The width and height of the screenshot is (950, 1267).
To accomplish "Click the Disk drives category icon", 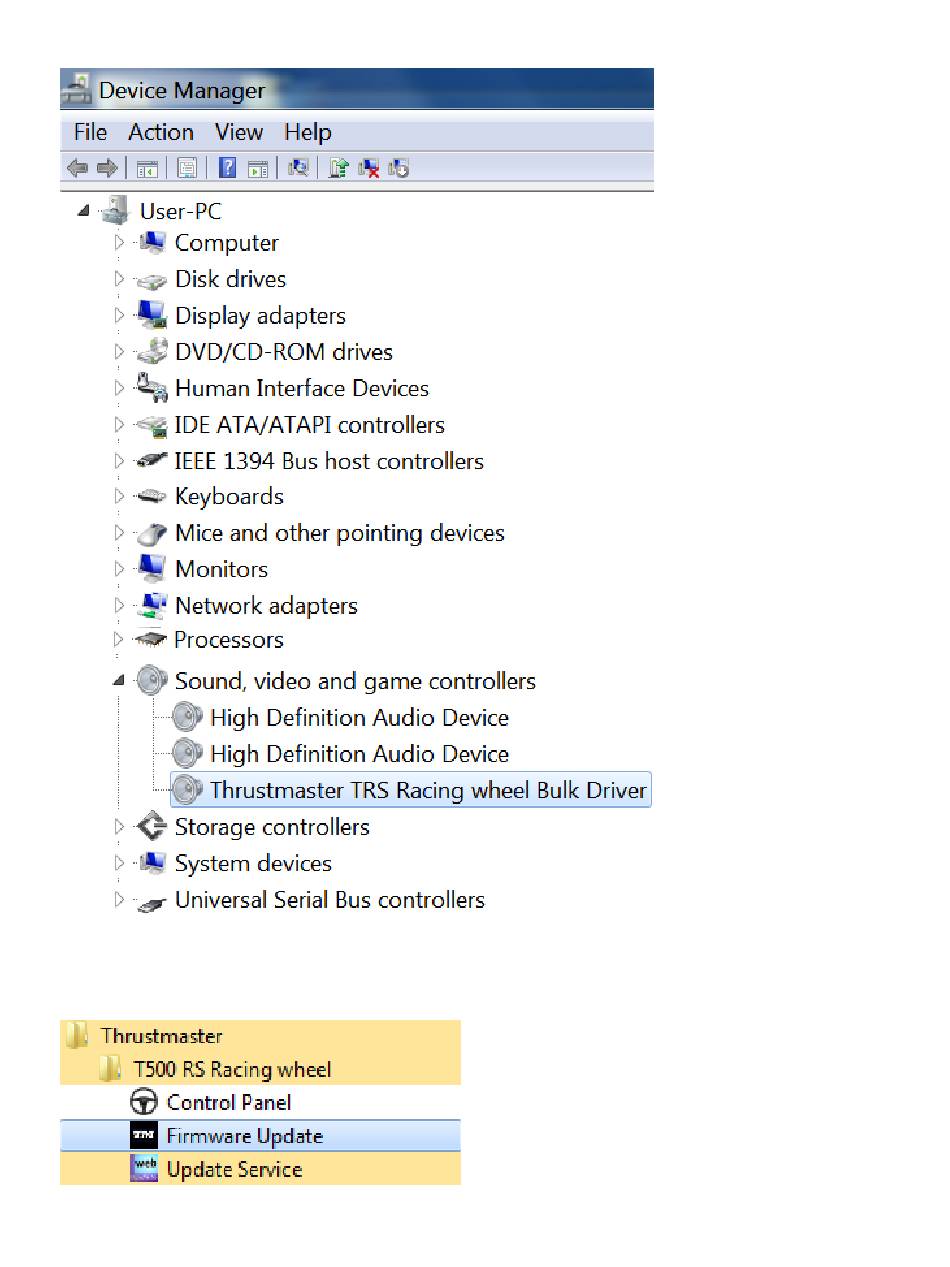I will (152, 281).
